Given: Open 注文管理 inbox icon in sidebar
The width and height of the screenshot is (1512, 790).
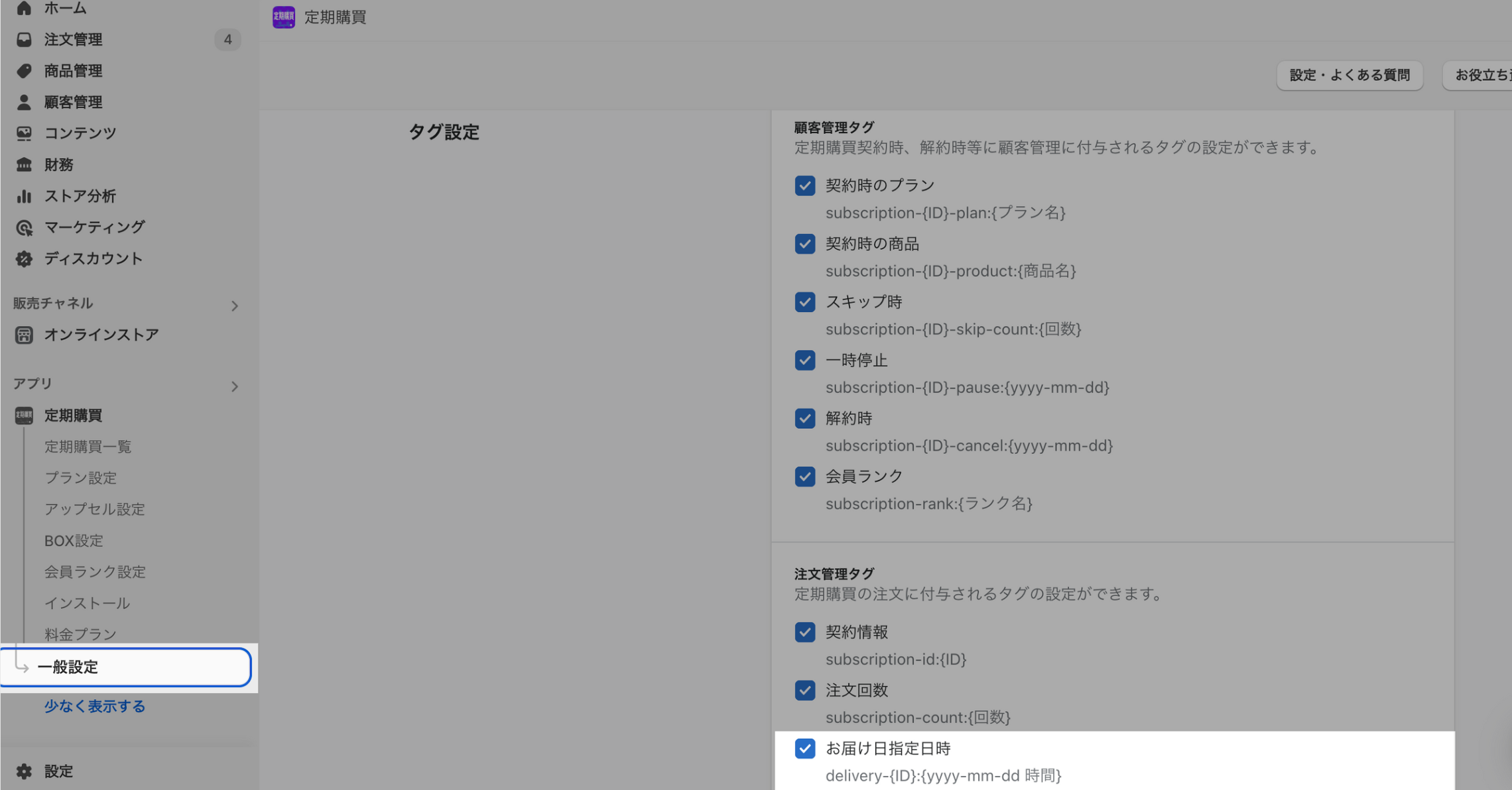Looking at the screenshot, I should click(x=24, y=40).
